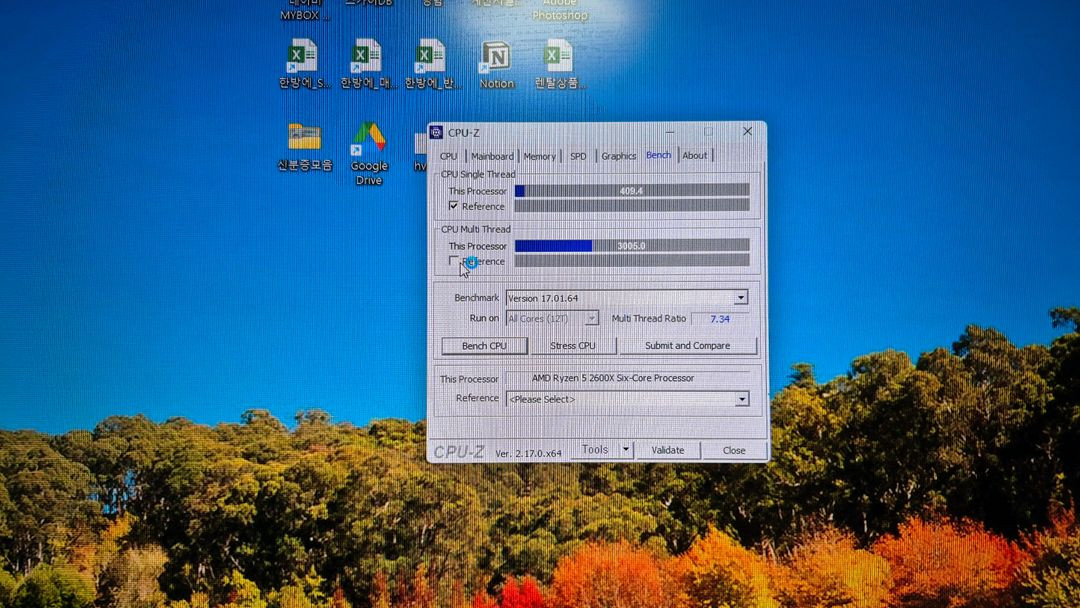Viewport: 1080px width, 608px height.
Task: Click the Validate button
Action: 668,450
